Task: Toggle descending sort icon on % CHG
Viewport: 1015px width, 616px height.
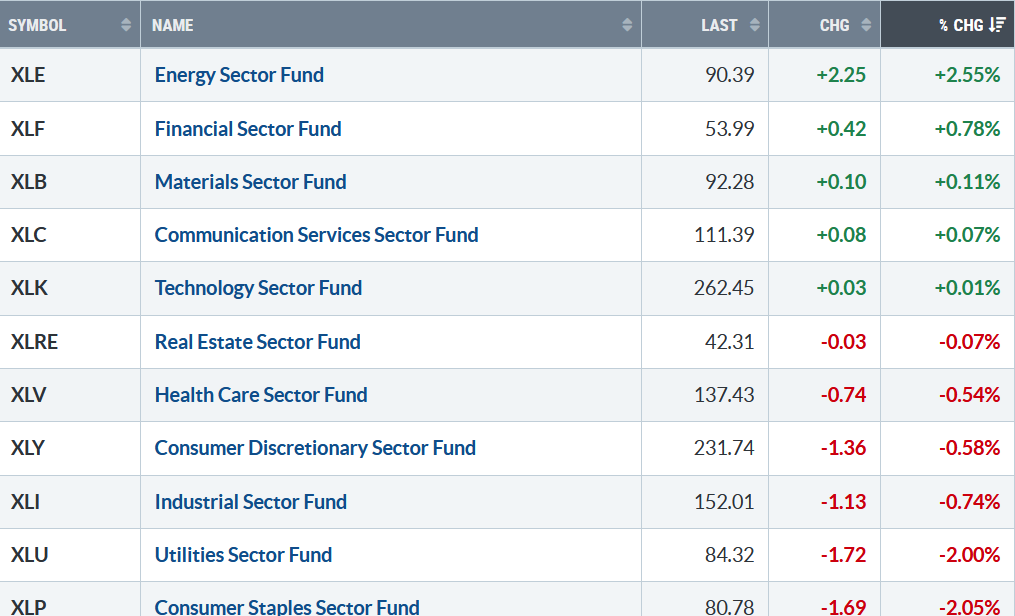Action: click(997, 25)
